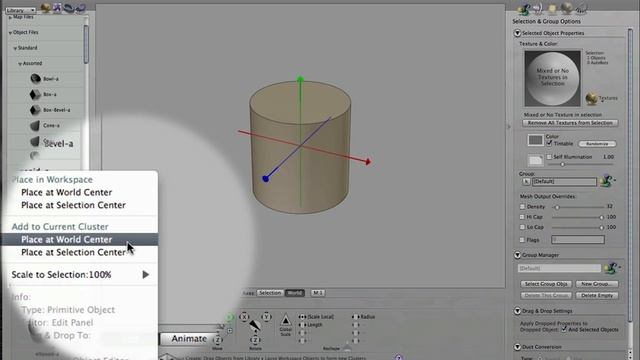Open the grey Color swatch
The image size is (640, 360).
(535, 140)
